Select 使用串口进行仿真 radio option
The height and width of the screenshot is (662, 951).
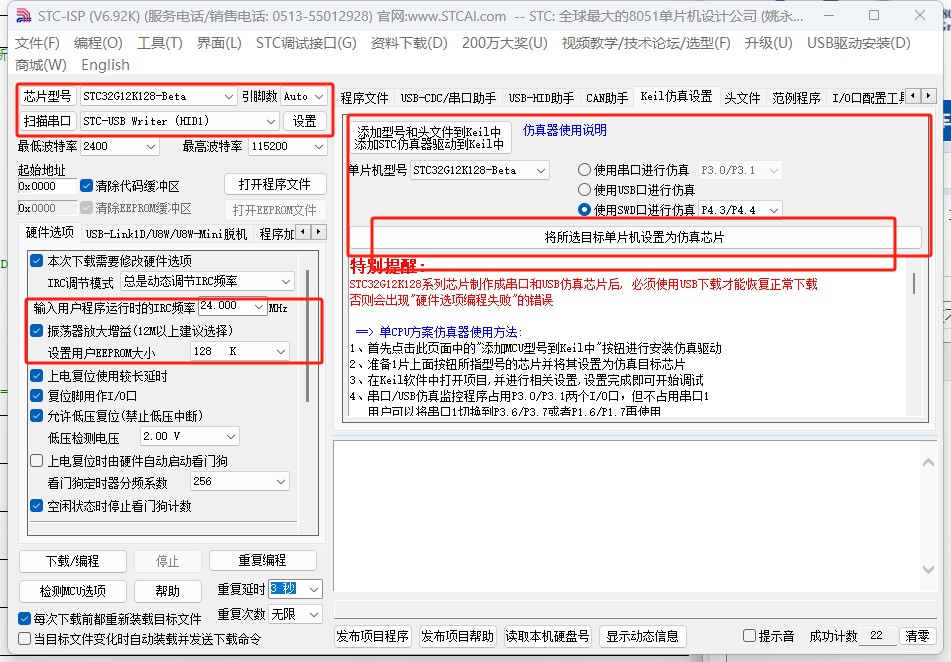tap(584, 170)
